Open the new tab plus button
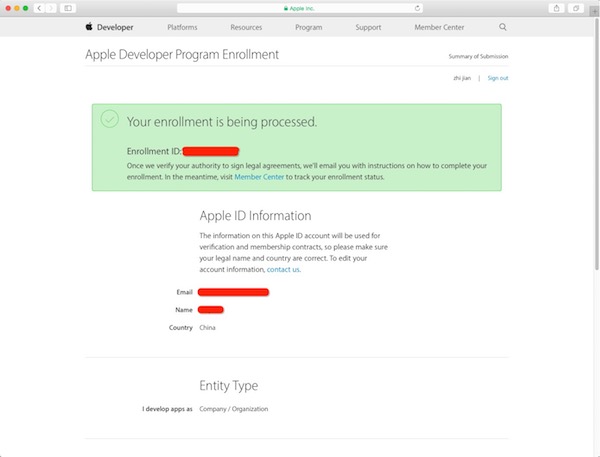The height and width of the screenshot is (457, 600). pos(593,12)
